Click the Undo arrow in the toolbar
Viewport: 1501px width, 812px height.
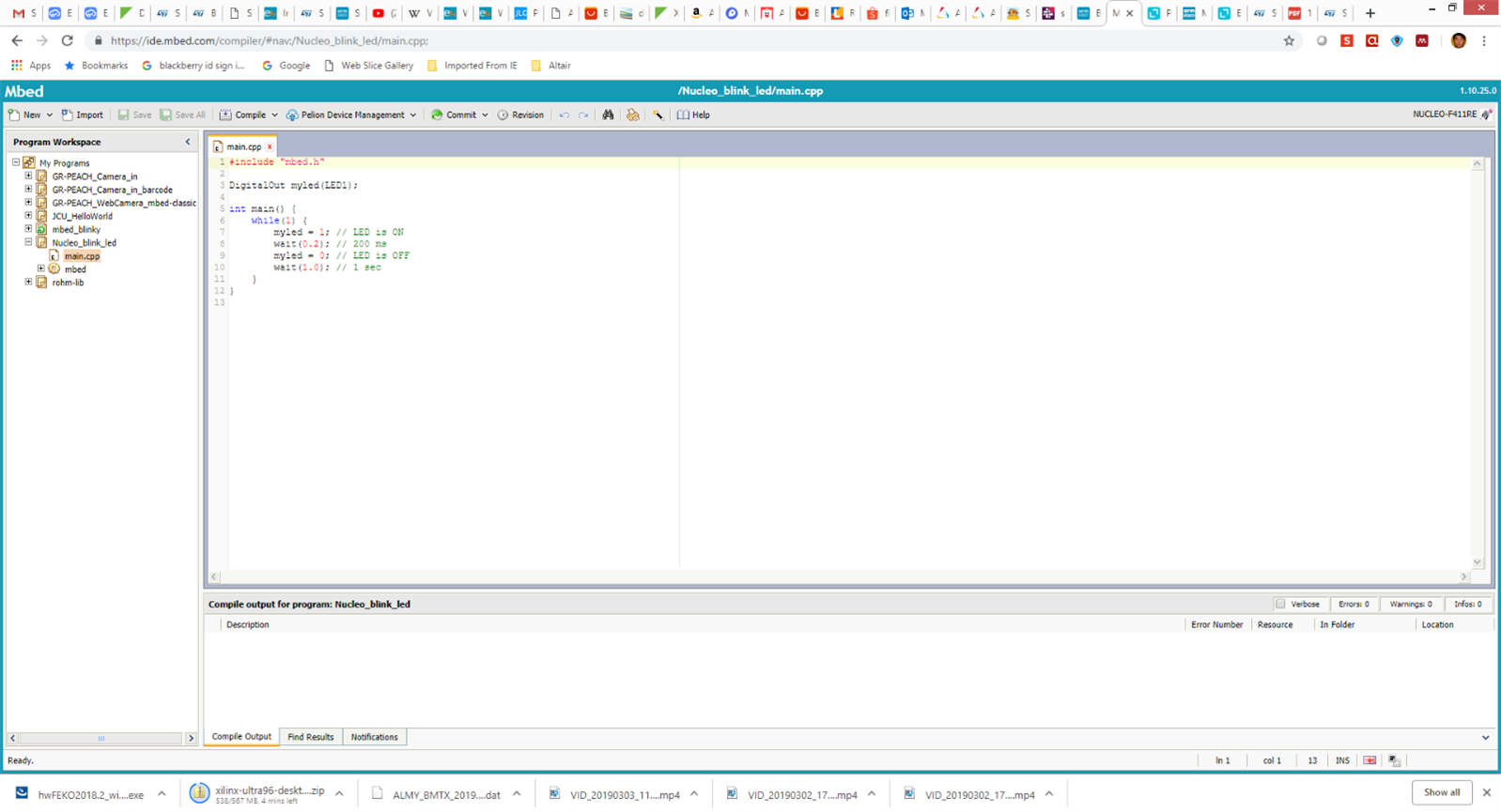(565, 115)
